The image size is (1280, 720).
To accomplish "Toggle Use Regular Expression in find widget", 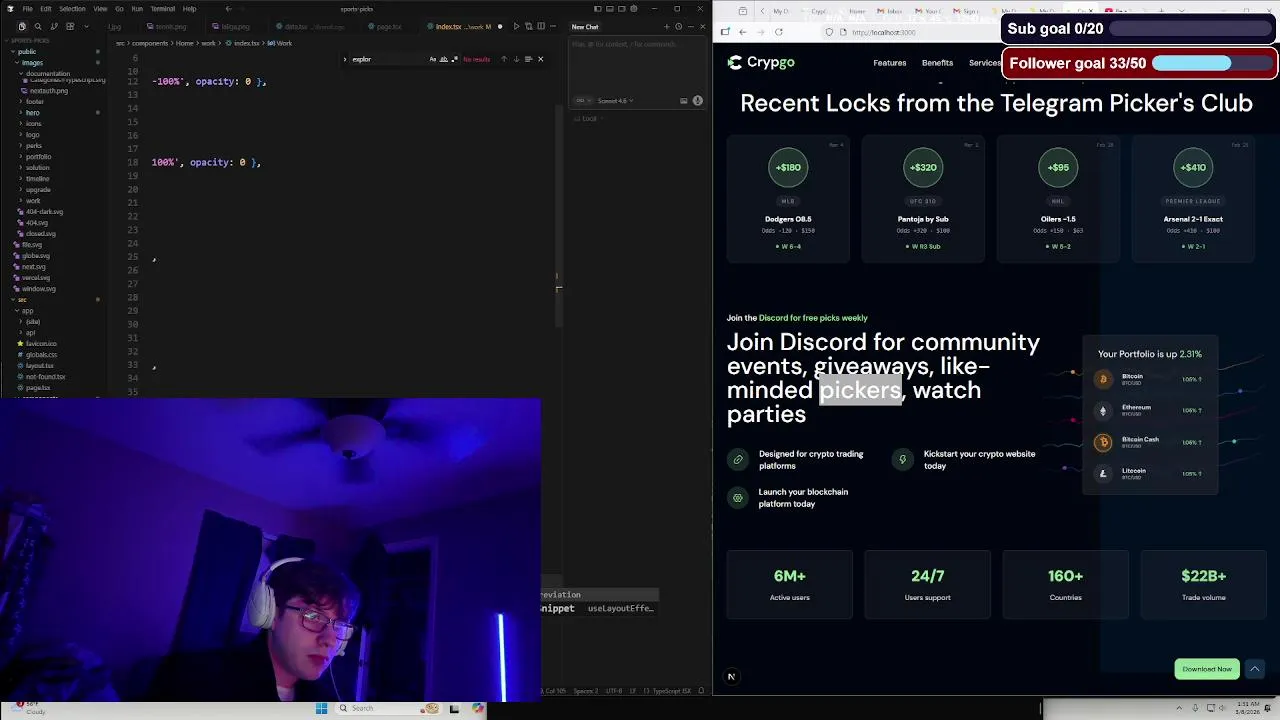I will (x=455, y=59).
